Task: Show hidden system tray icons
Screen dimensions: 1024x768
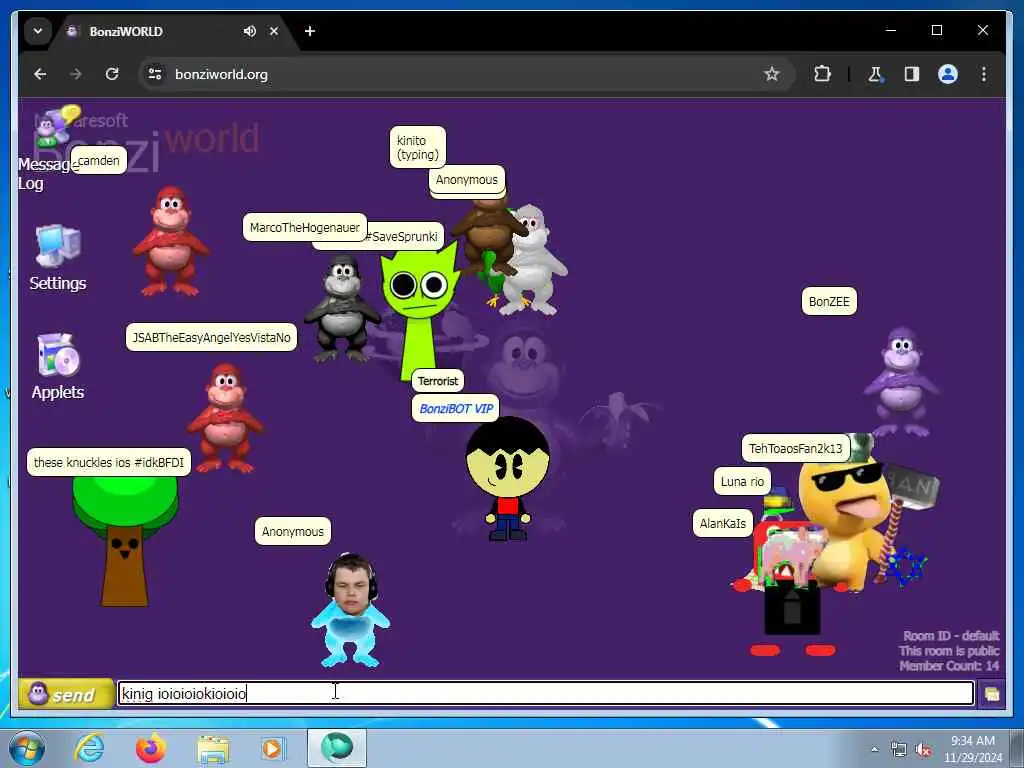Action: tap(874, 750)
